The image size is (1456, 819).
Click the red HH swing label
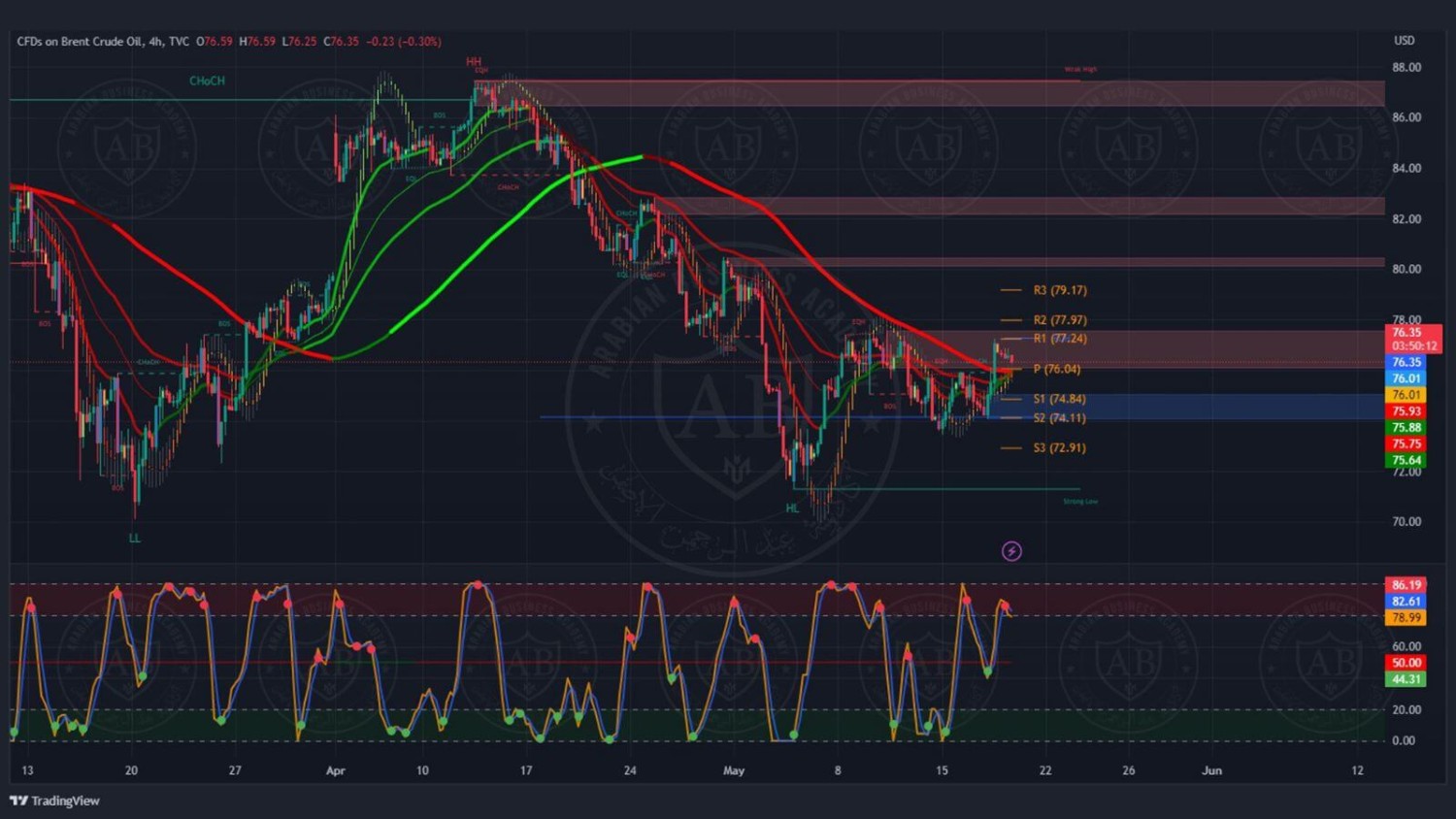pos(473,61)
